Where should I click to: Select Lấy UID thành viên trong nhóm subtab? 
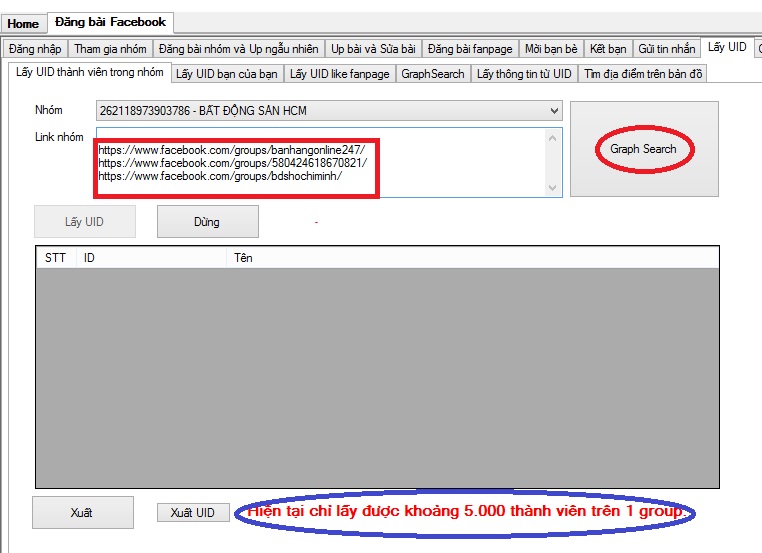pos(90,72)
